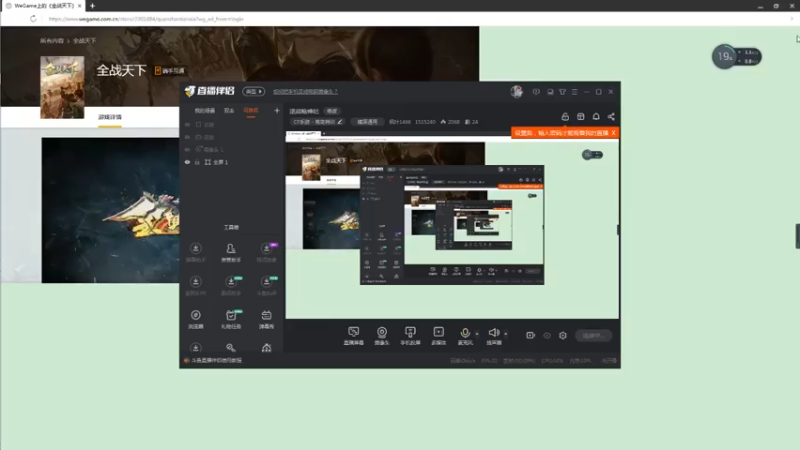
Task: Click the layout panel icon beside bell
Action: 581,117
